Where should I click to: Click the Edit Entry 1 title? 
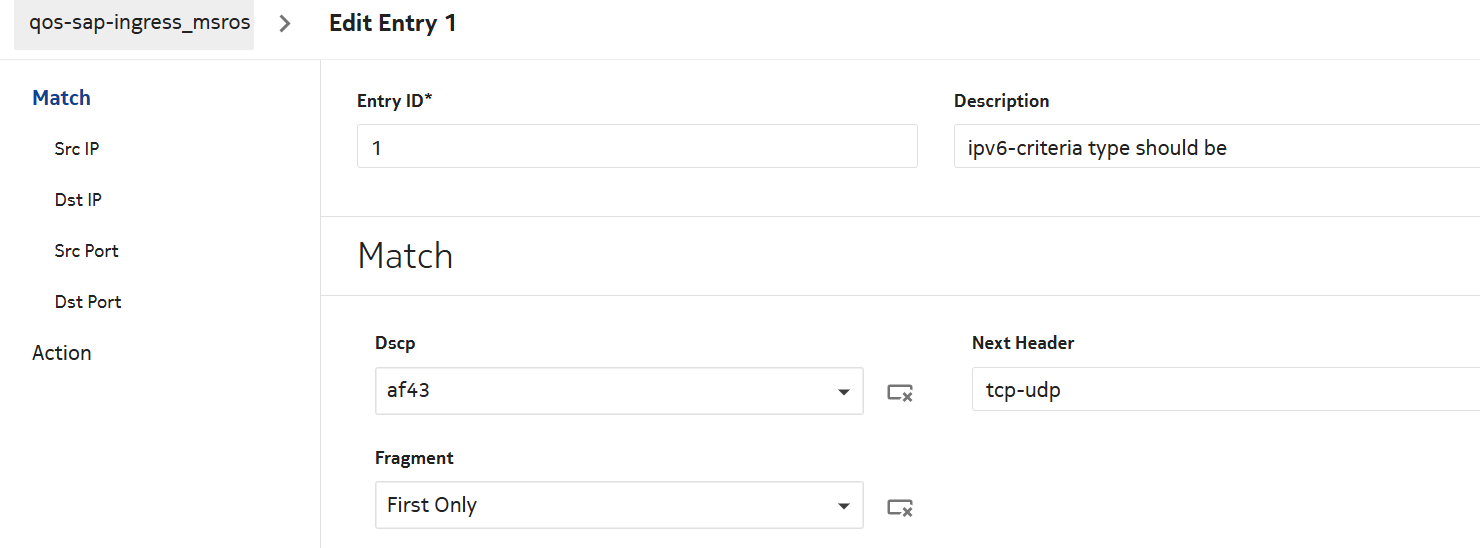[x=393, y=24]
